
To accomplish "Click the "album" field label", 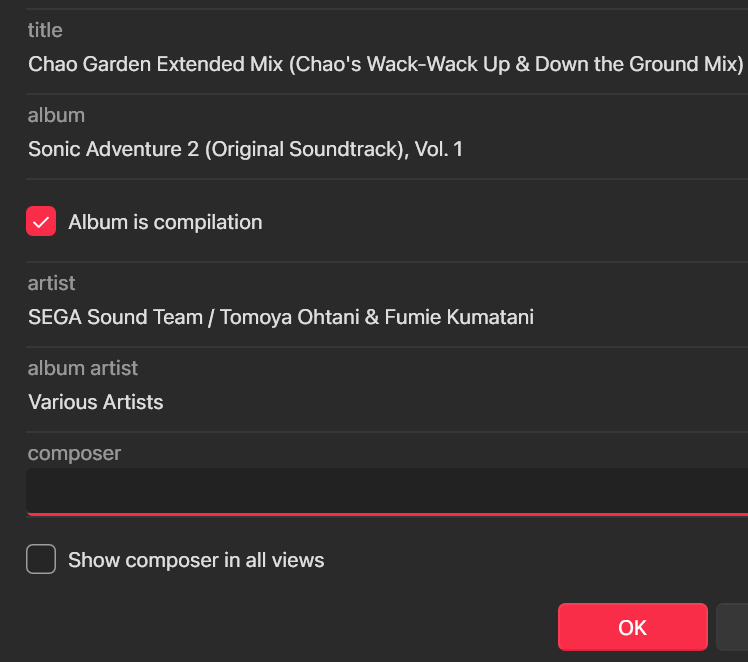I will [x=56, y=116].
